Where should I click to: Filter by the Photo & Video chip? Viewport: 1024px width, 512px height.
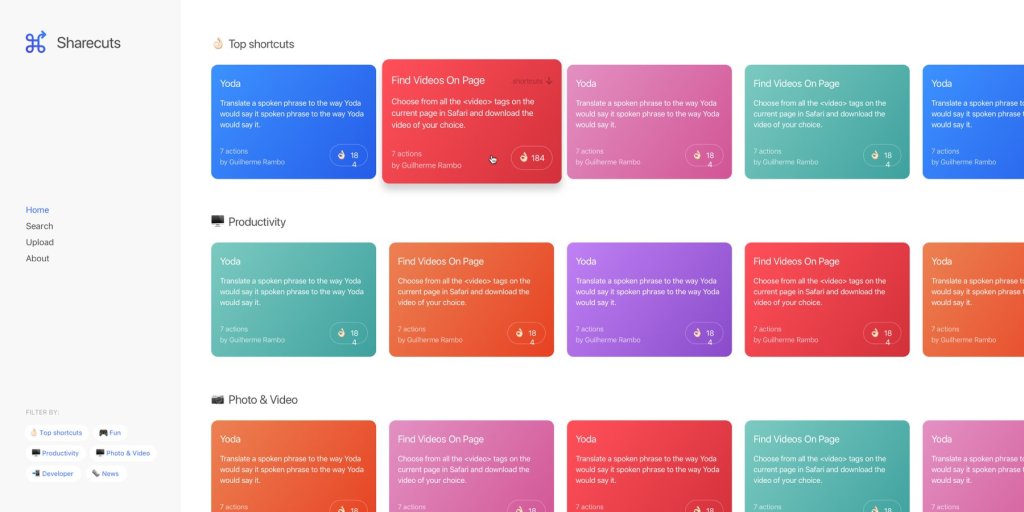click(123, 453)
